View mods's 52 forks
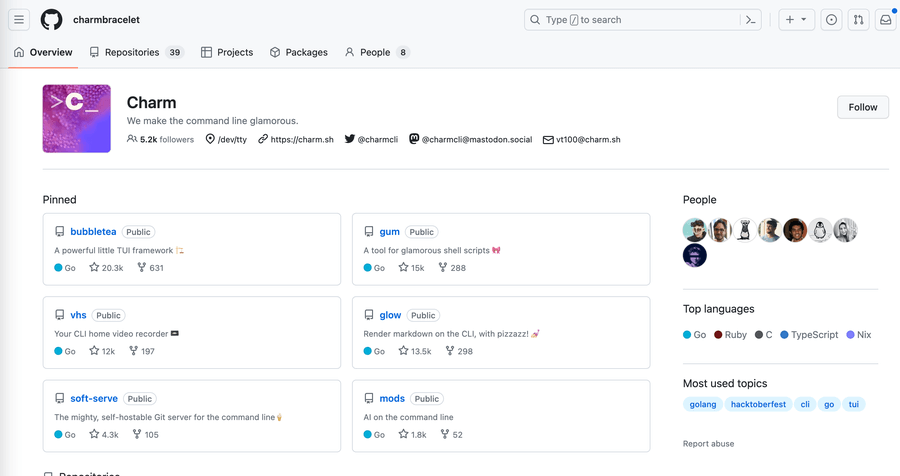 pyautogui.click(x=452, y=435)
